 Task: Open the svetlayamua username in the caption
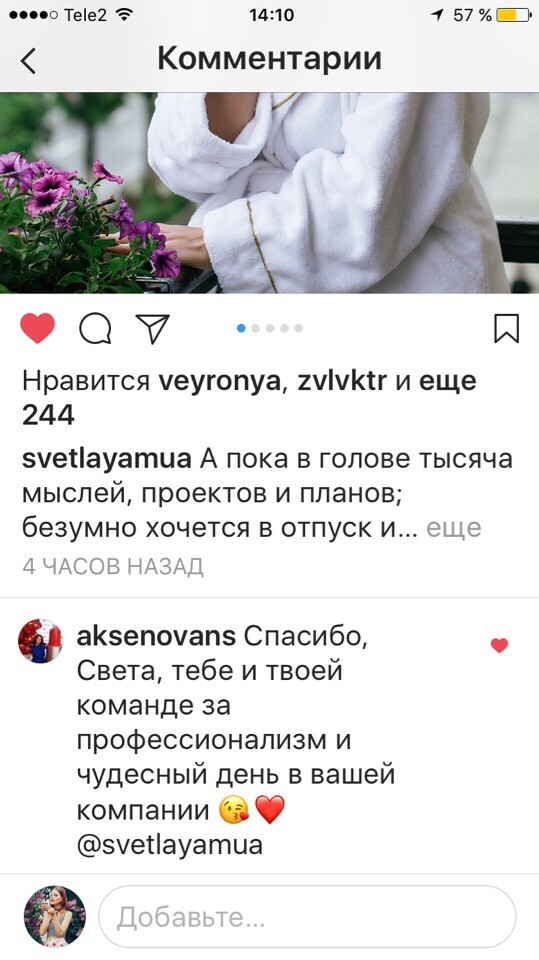coord(107,460)
